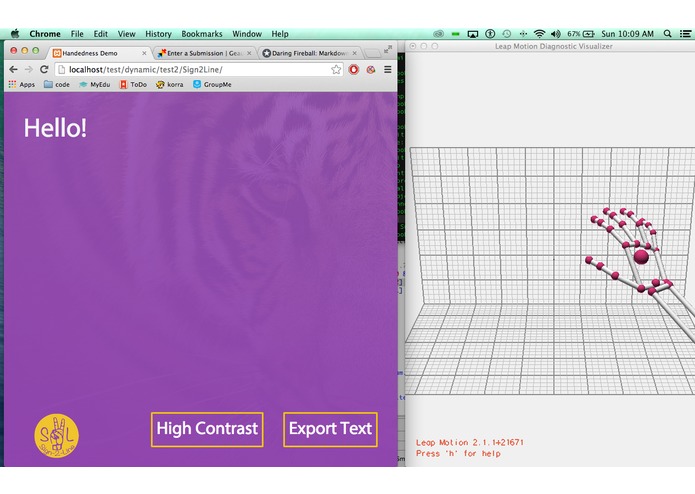Screen dimensions: 695x494
Task: Open the Window menu
Action: (247, 34)
